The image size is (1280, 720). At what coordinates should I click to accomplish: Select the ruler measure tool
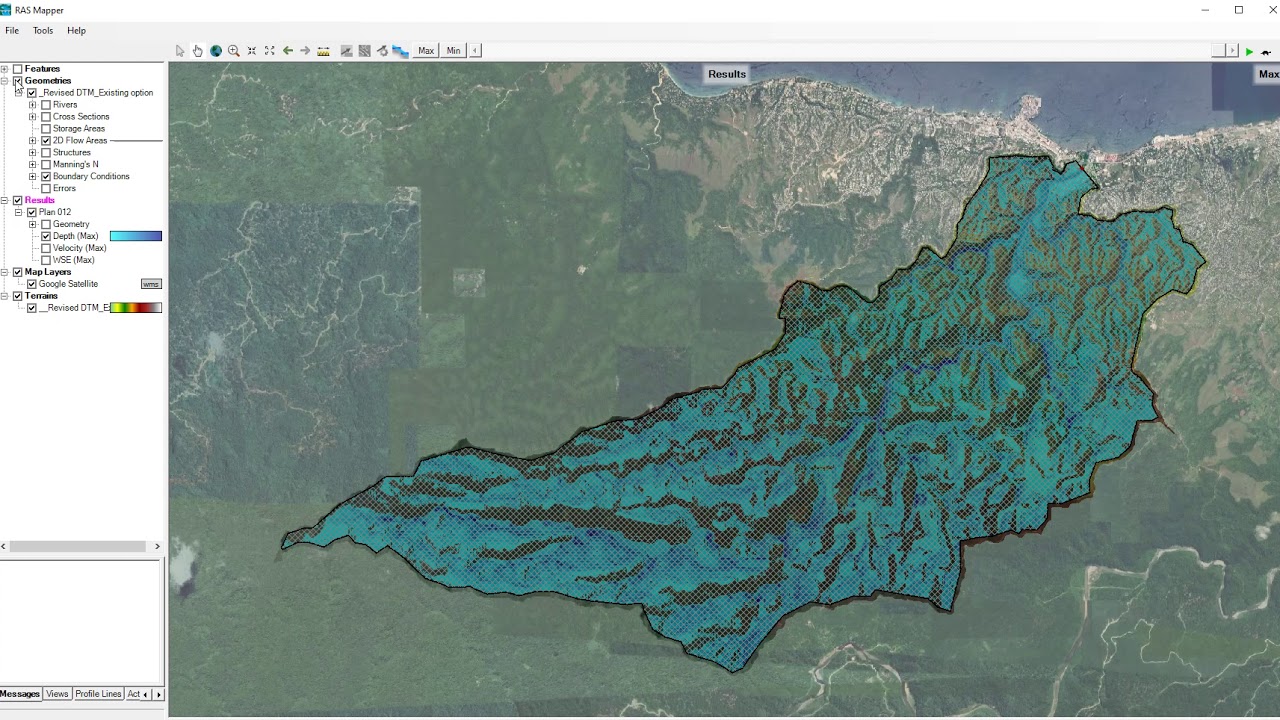(x=323, y=51)
